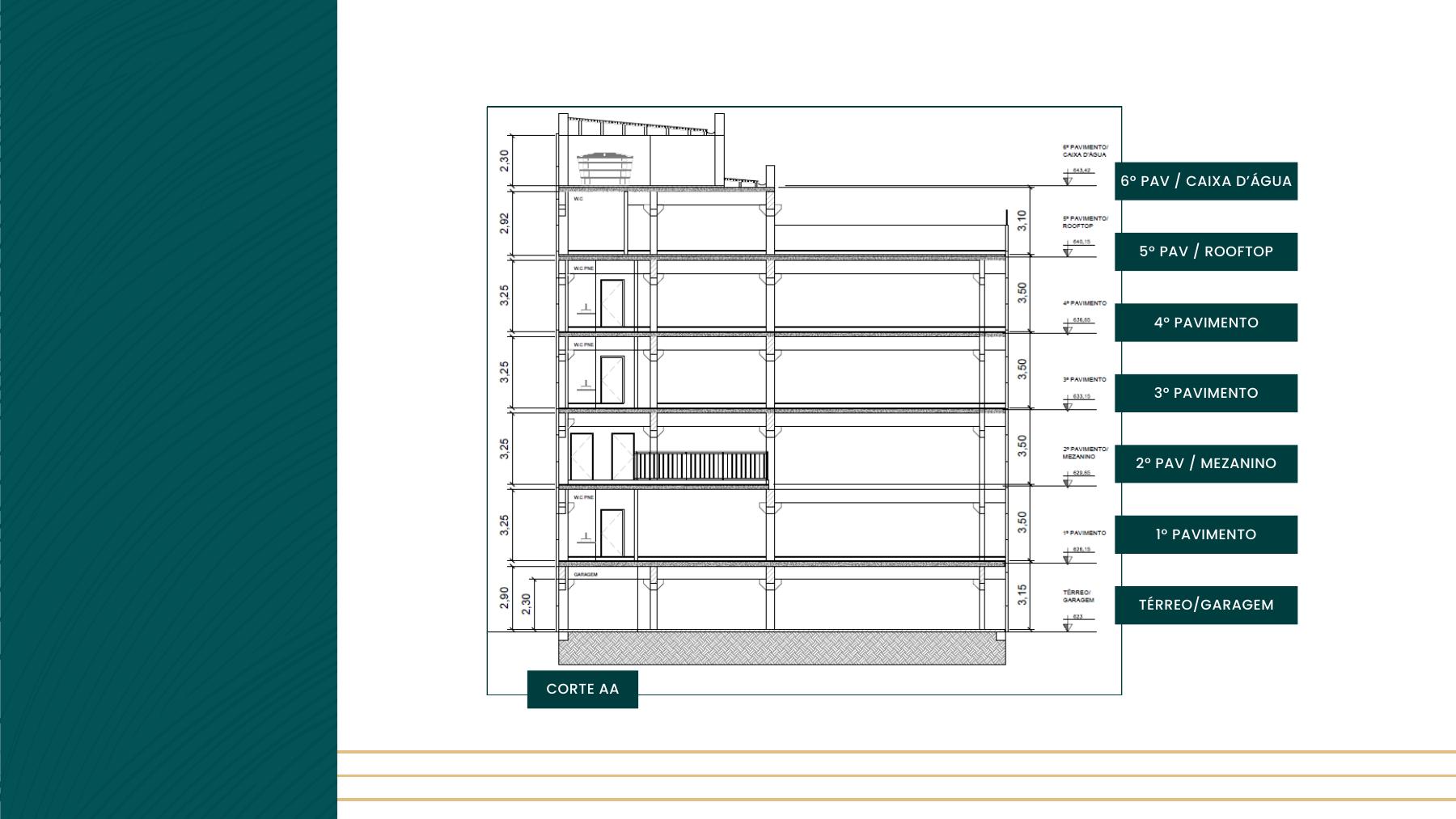Click the 626,15 elevation value
This screenshot has height=819, width=1456.
[x=1081, y=549]
